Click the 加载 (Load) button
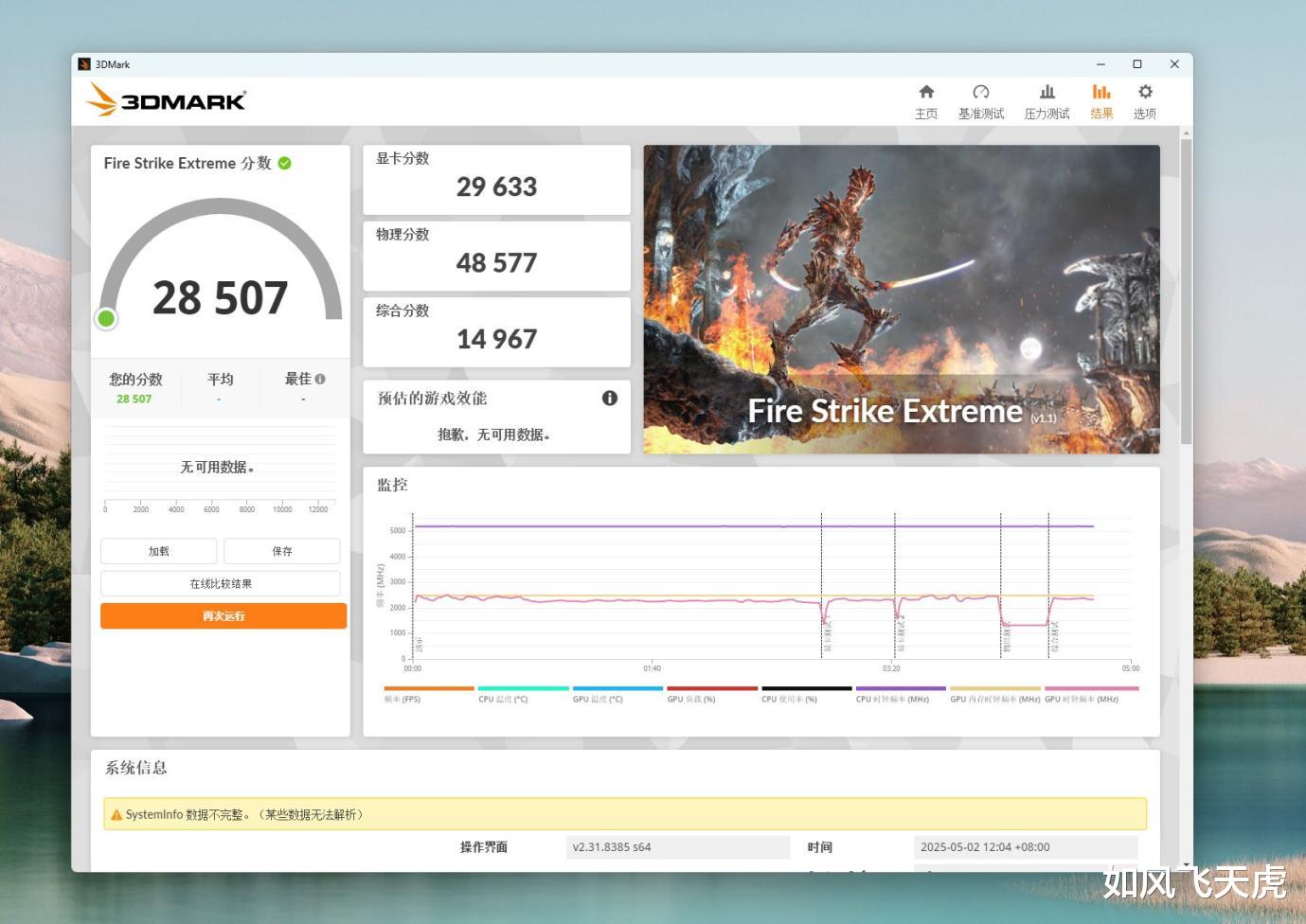The height and width of the screenshot is (924, 1306). (x=159, y=551)
